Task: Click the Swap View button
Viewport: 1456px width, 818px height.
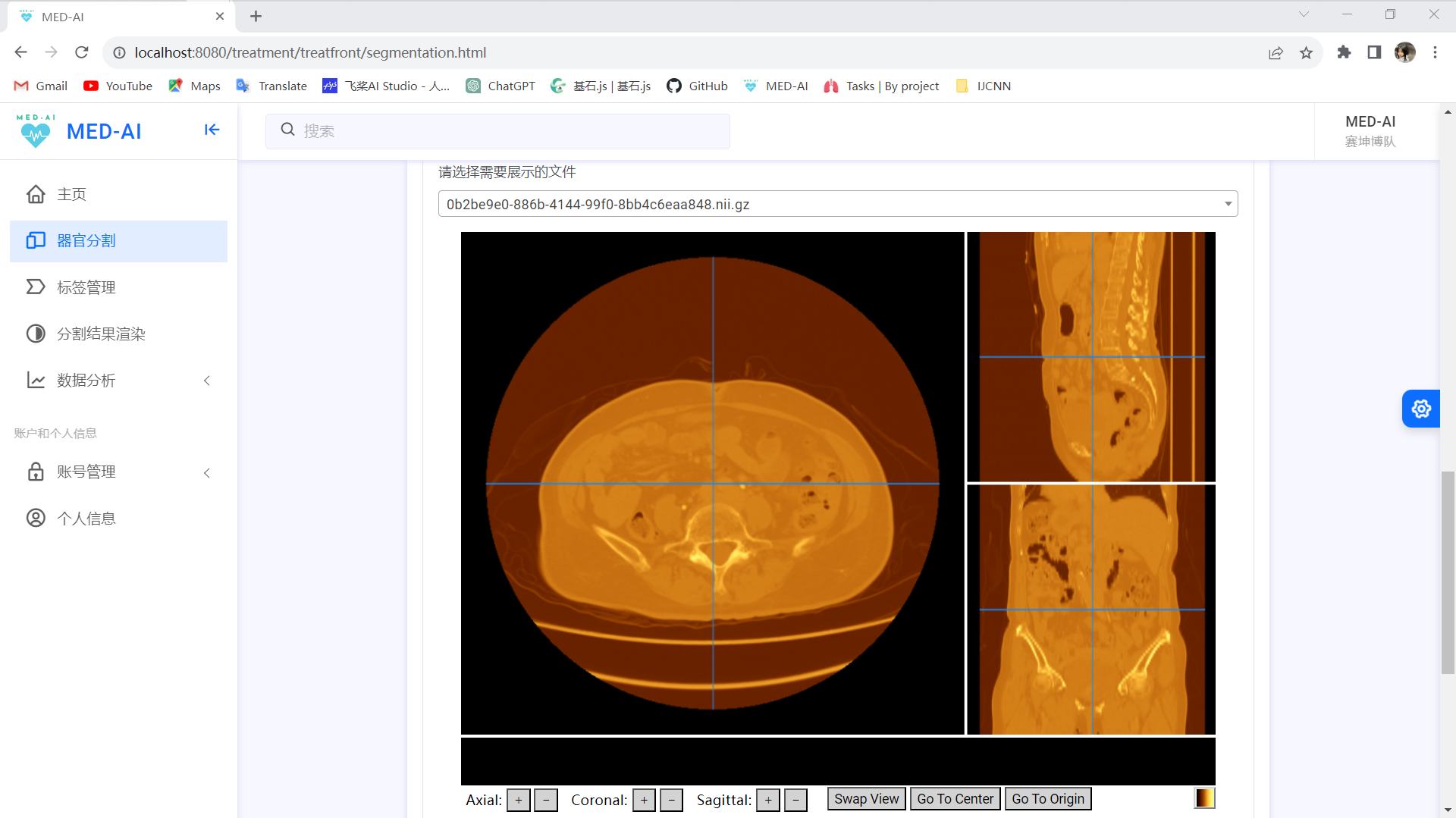Action: (x=866, y=799)
